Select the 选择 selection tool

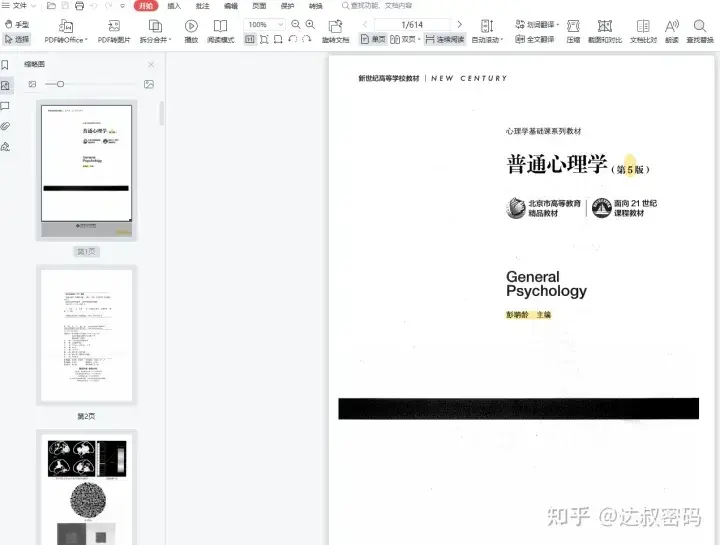[17, 39]
